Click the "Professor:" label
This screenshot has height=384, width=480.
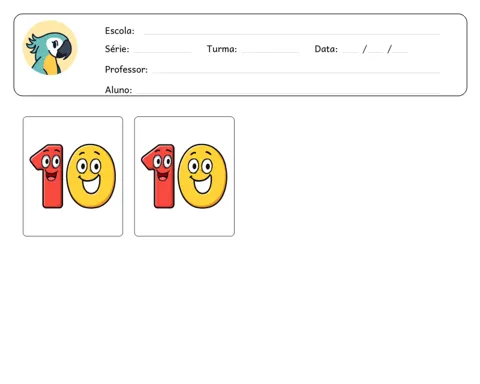(126, 69)
